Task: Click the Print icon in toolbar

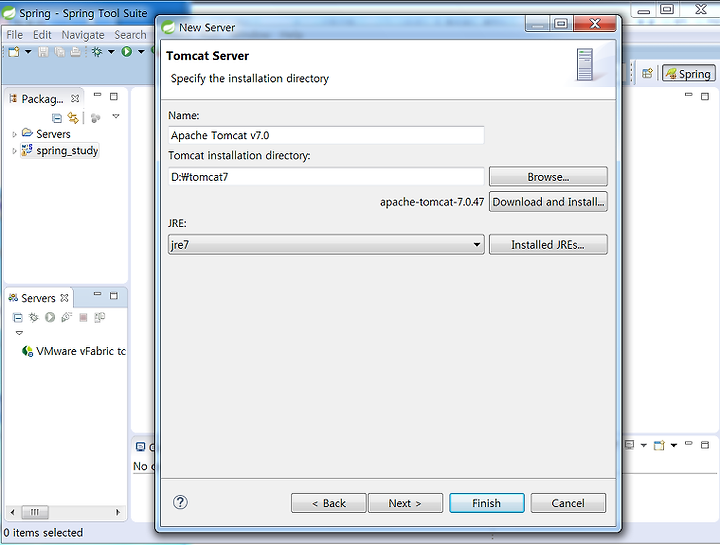Action: [x=75, y=52]
